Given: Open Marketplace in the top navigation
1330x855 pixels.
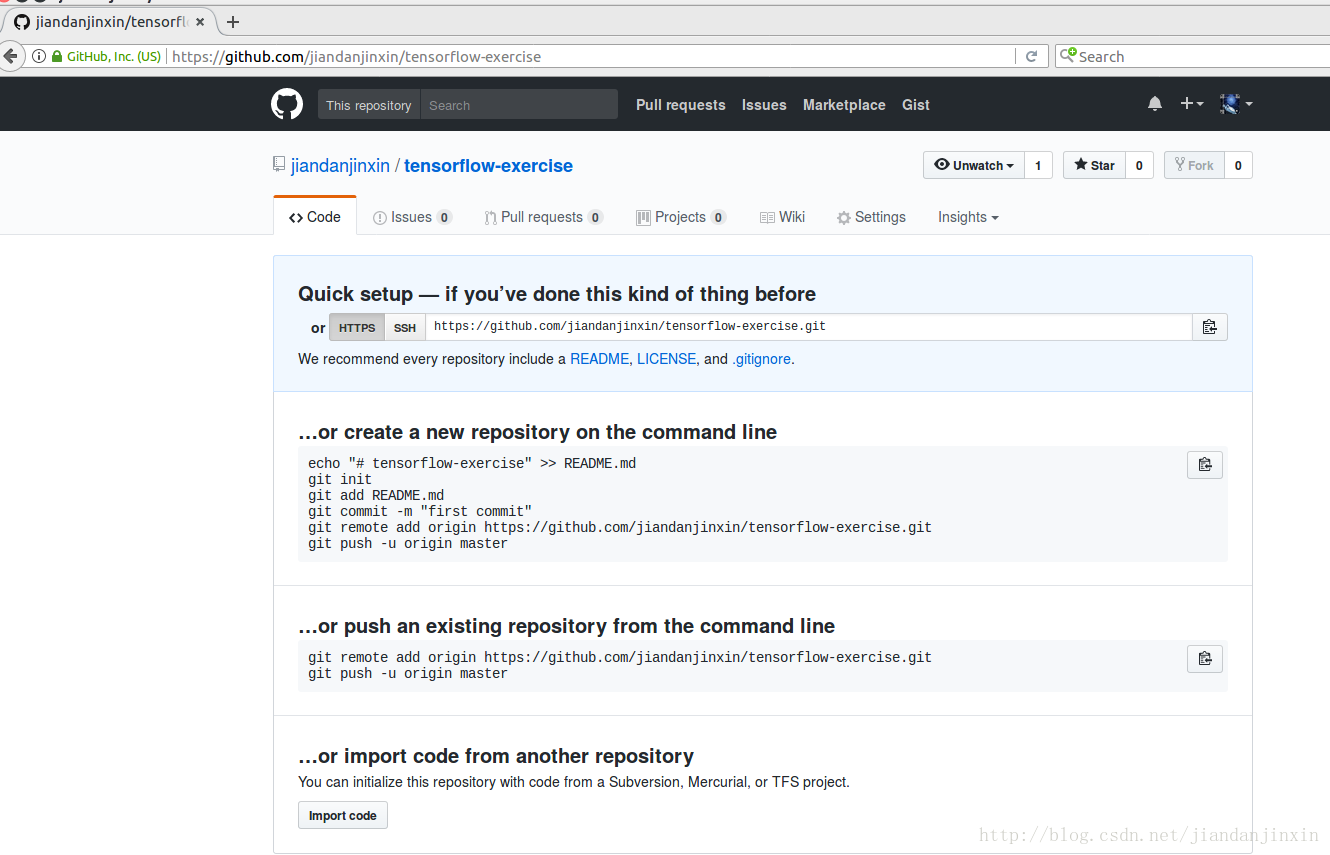Looking at the screenshot, I should (844, 104).
